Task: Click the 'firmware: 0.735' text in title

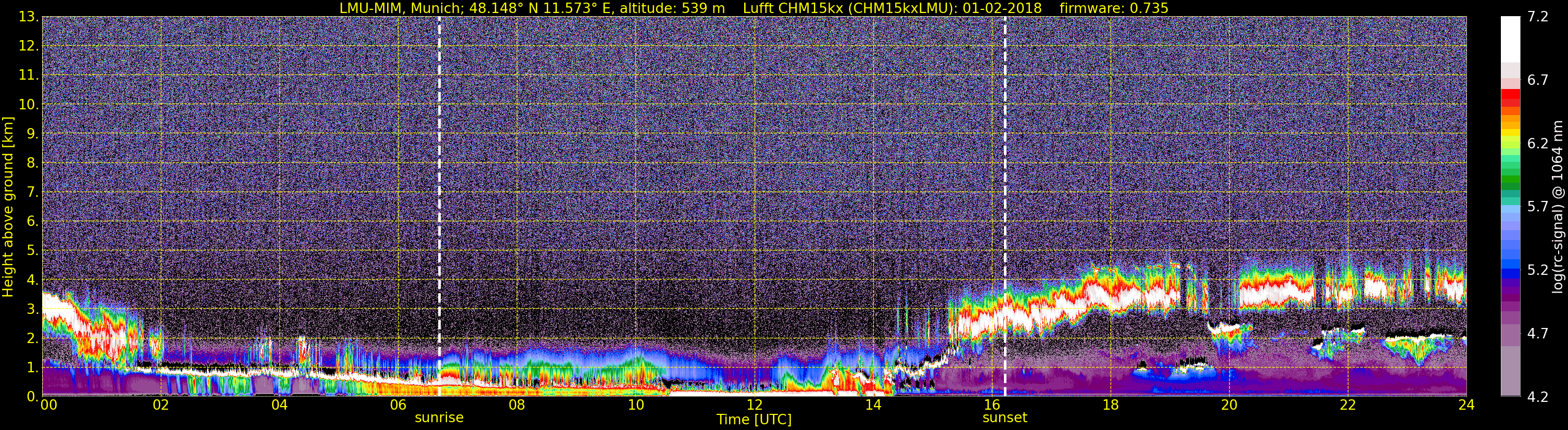Action: pos(1114,8)
